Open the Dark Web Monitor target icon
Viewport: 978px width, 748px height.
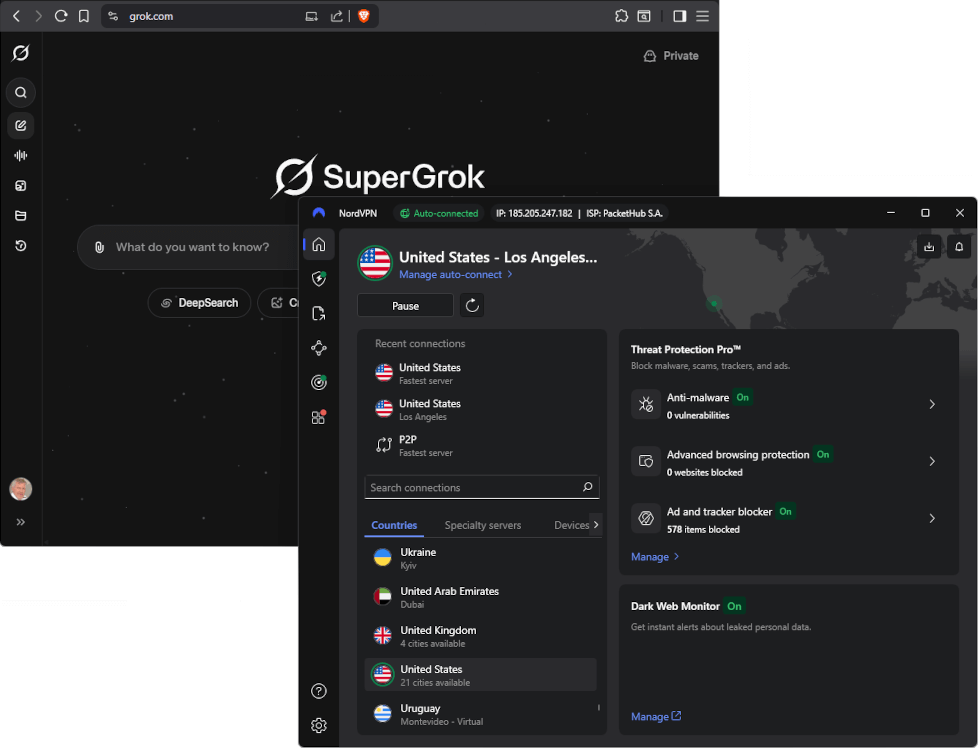[318, 382]
